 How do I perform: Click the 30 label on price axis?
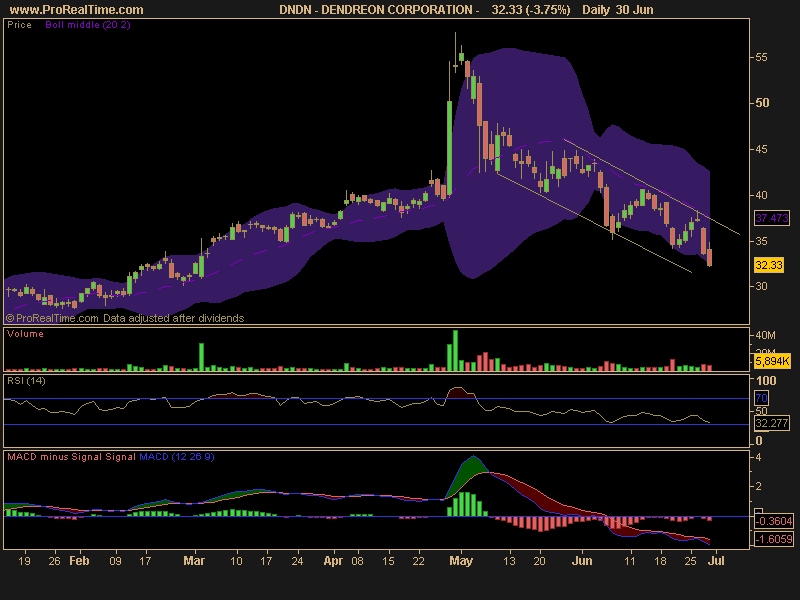coord(761,286)
